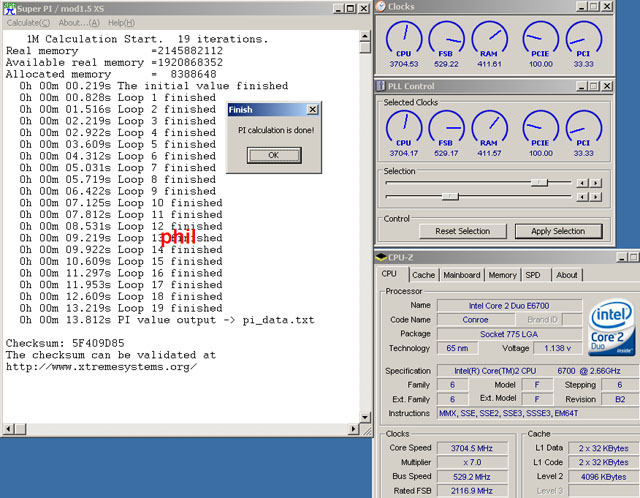This screenshot has height=498, width=640.
Task: Click the Multiplier value x 7.0
Action: (x=472, y=462)
